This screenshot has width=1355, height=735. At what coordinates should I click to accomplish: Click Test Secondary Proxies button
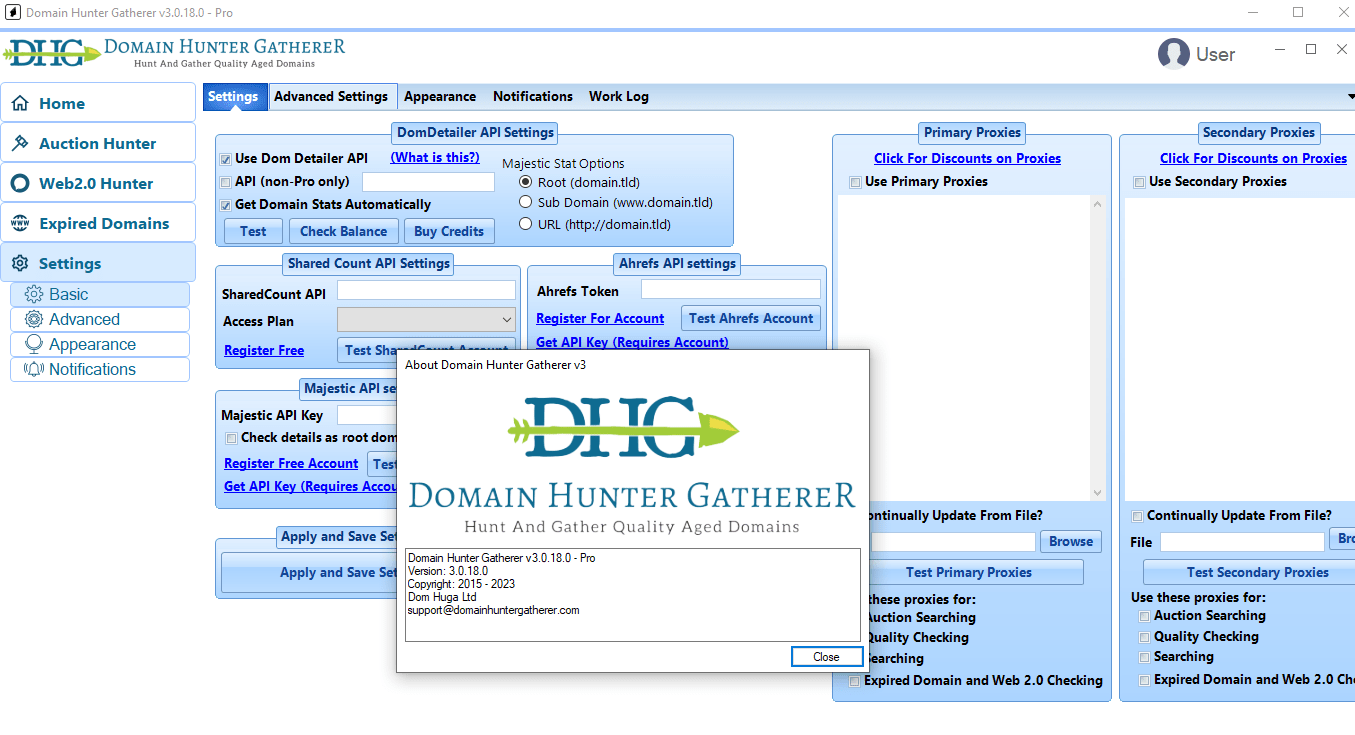tap(1249, 572)
